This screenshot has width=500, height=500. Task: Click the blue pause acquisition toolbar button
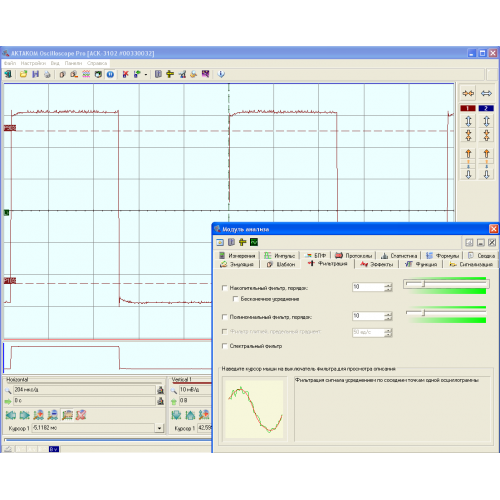click(110, 74)
